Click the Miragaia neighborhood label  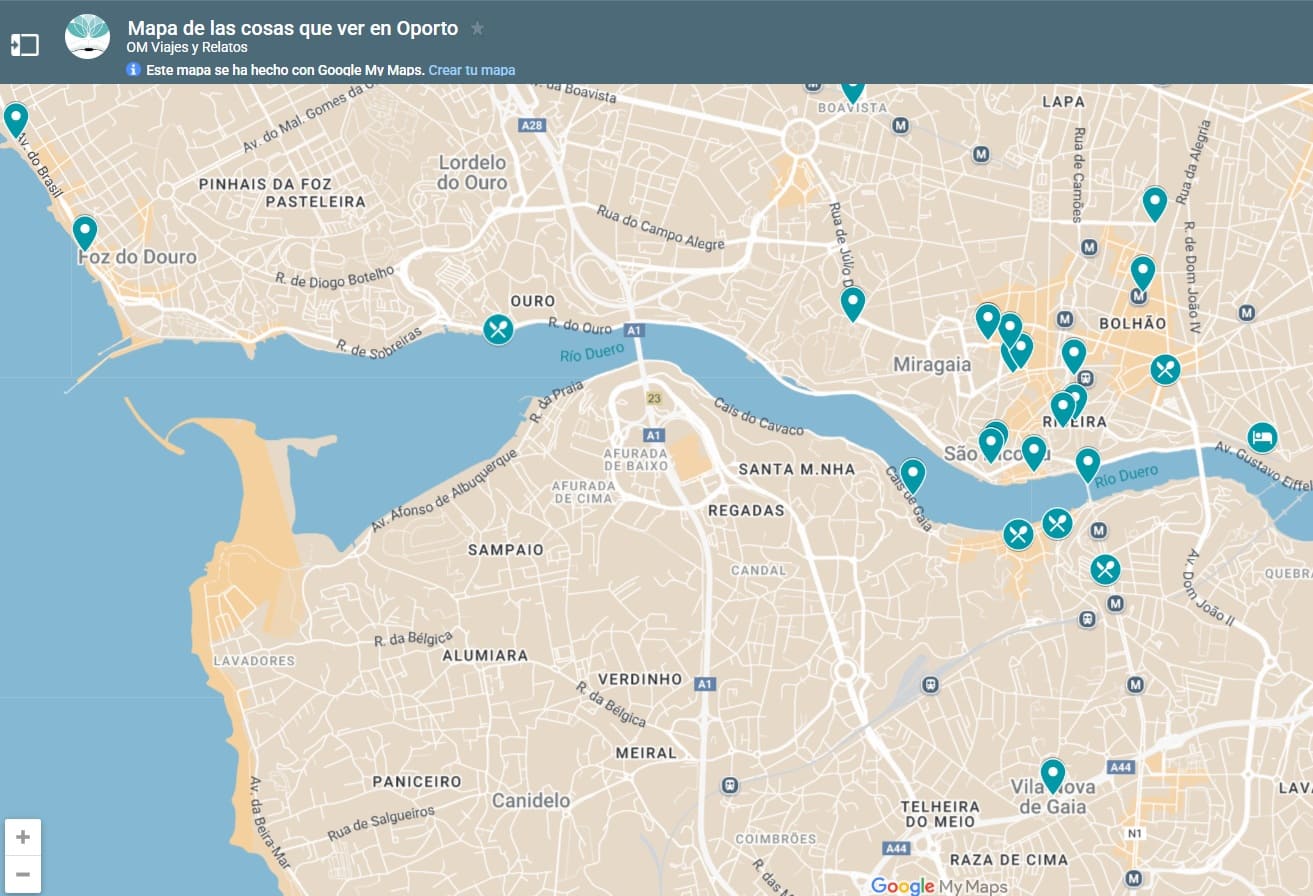[932, 364]
